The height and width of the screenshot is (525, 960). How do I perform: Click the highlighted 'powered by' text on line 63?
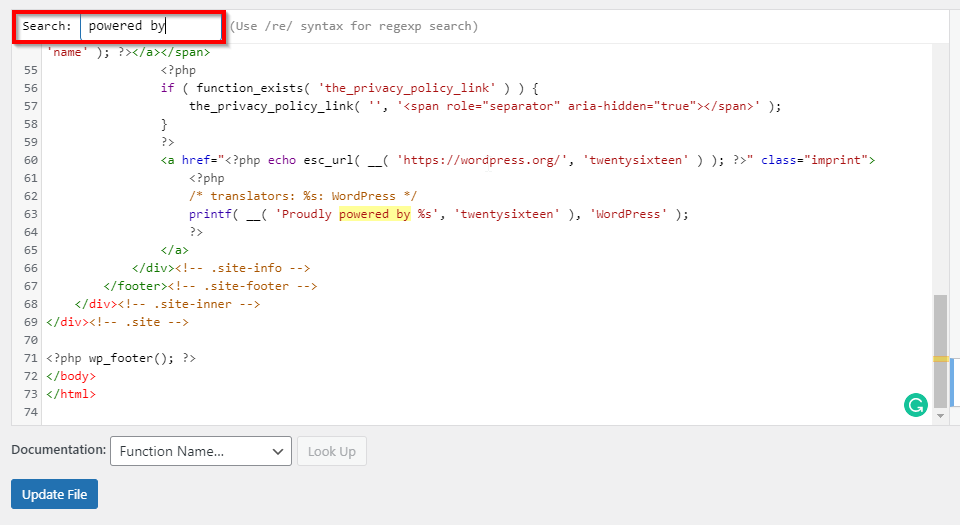pos(375,214)
